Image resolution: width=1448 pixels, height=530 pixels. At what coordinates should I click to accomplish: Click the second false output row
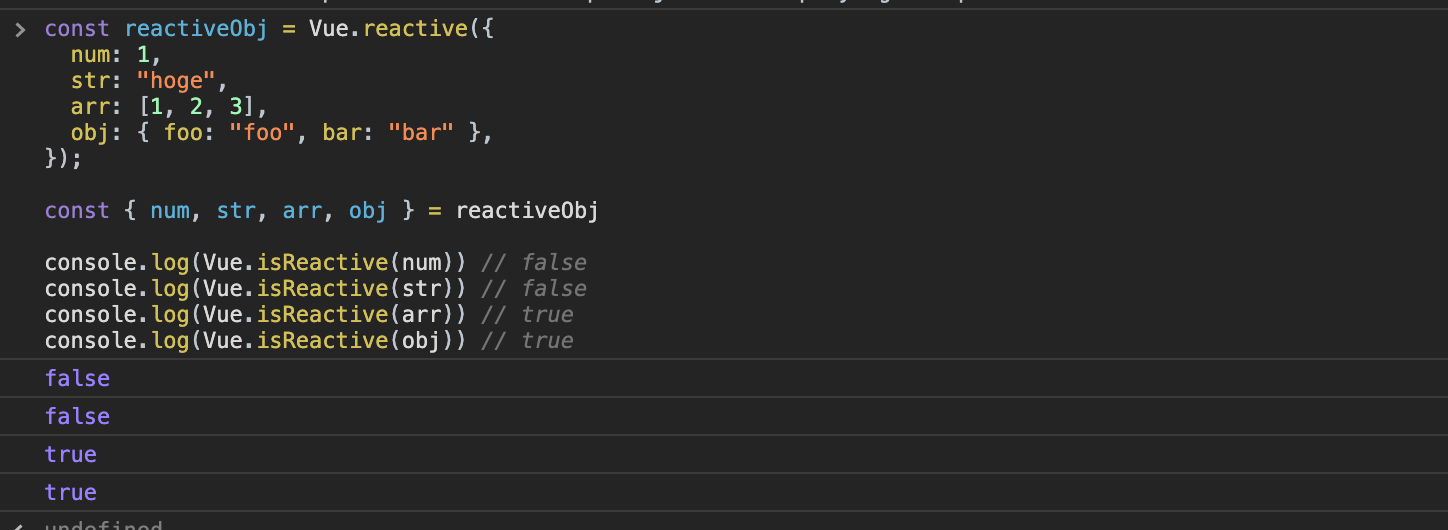[x=77, y=416]
